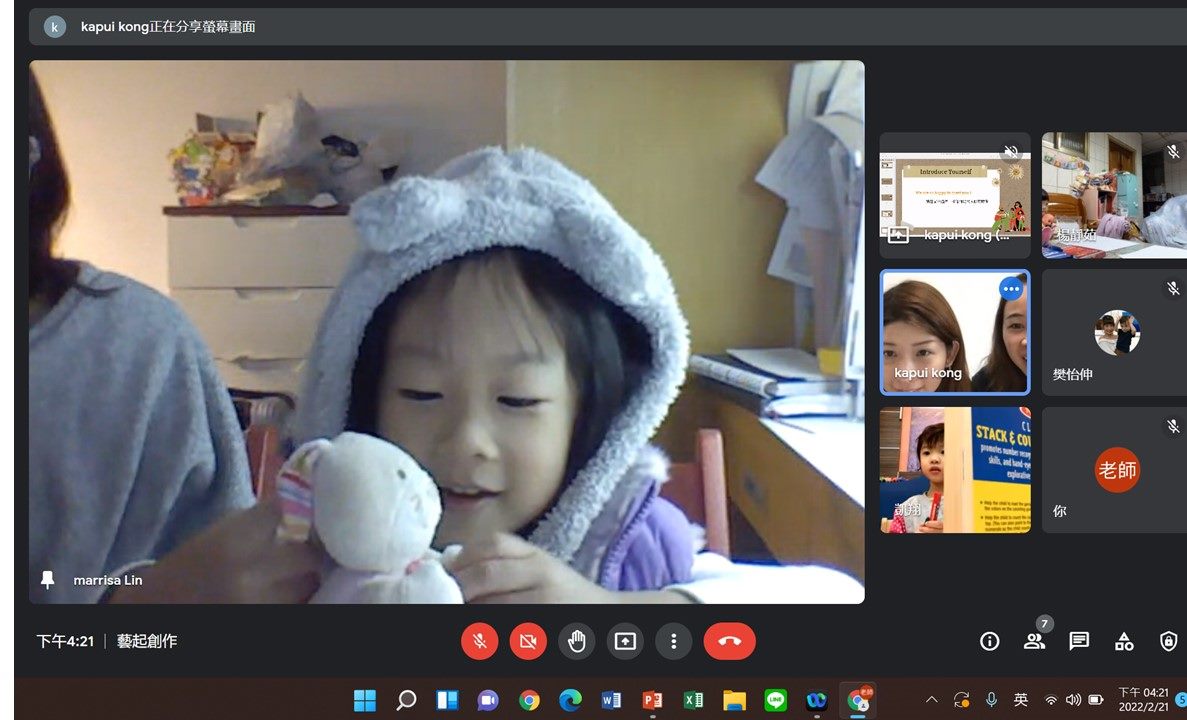Unpin marrisa Lin using pin icon
Viewport: 1187px width, 720px height.
click(x=47, y=580)
